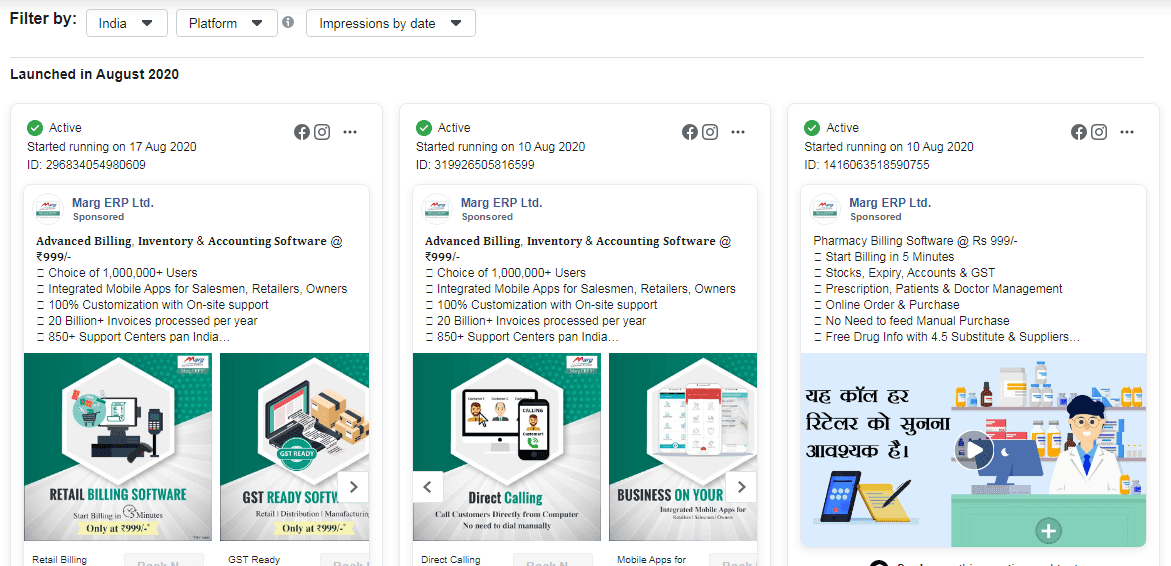This screenshot has height=566, width=1171.
Task: Click Instagram icon on ad ID 296834054980609
Action: click(322, 132)
